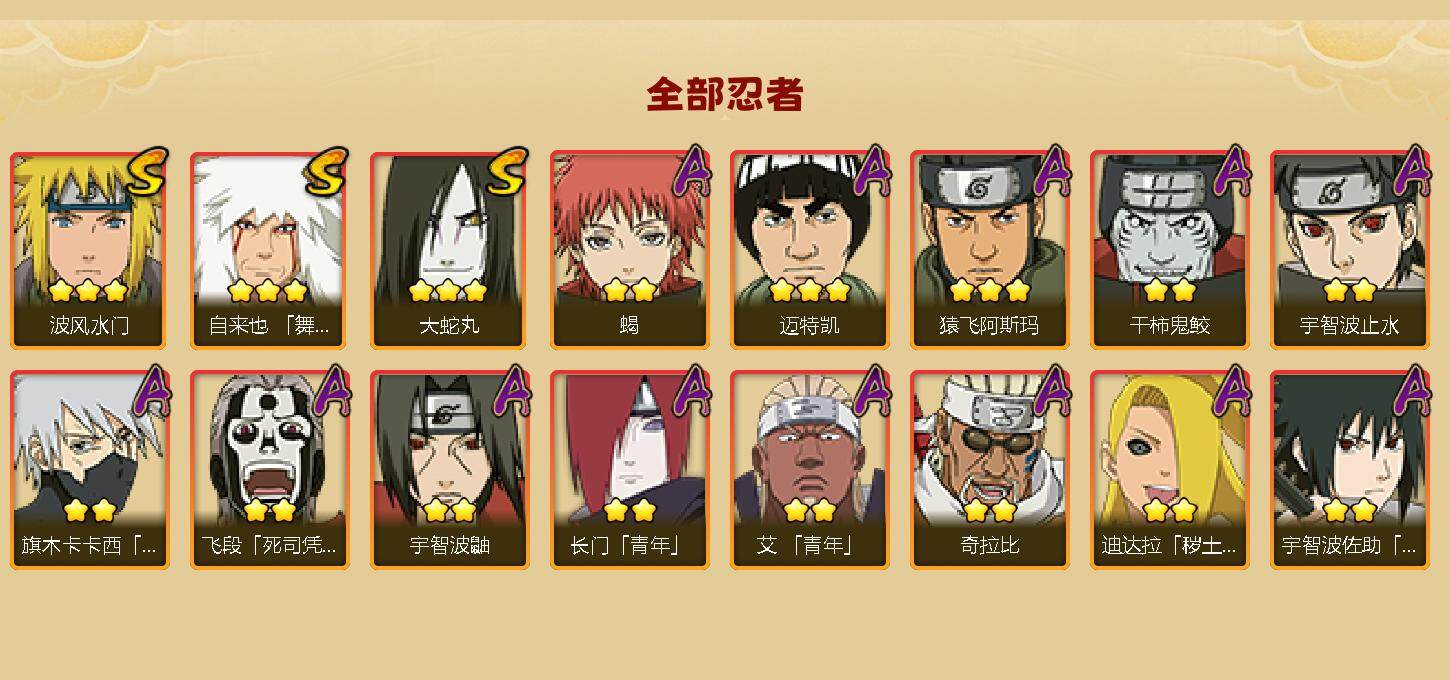Image resolution: width=1450 pixels, height=680 pixels.
Task: Click the A rank badge on 蝎
Action: pyautogui.click(x=692, y=170)
